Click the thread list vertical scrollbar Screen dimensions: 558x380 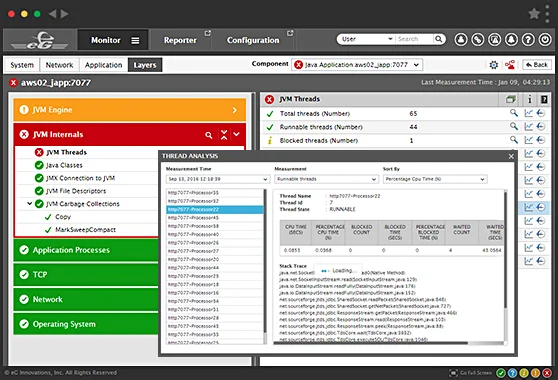pyautogui.click(x=265, y=262)
